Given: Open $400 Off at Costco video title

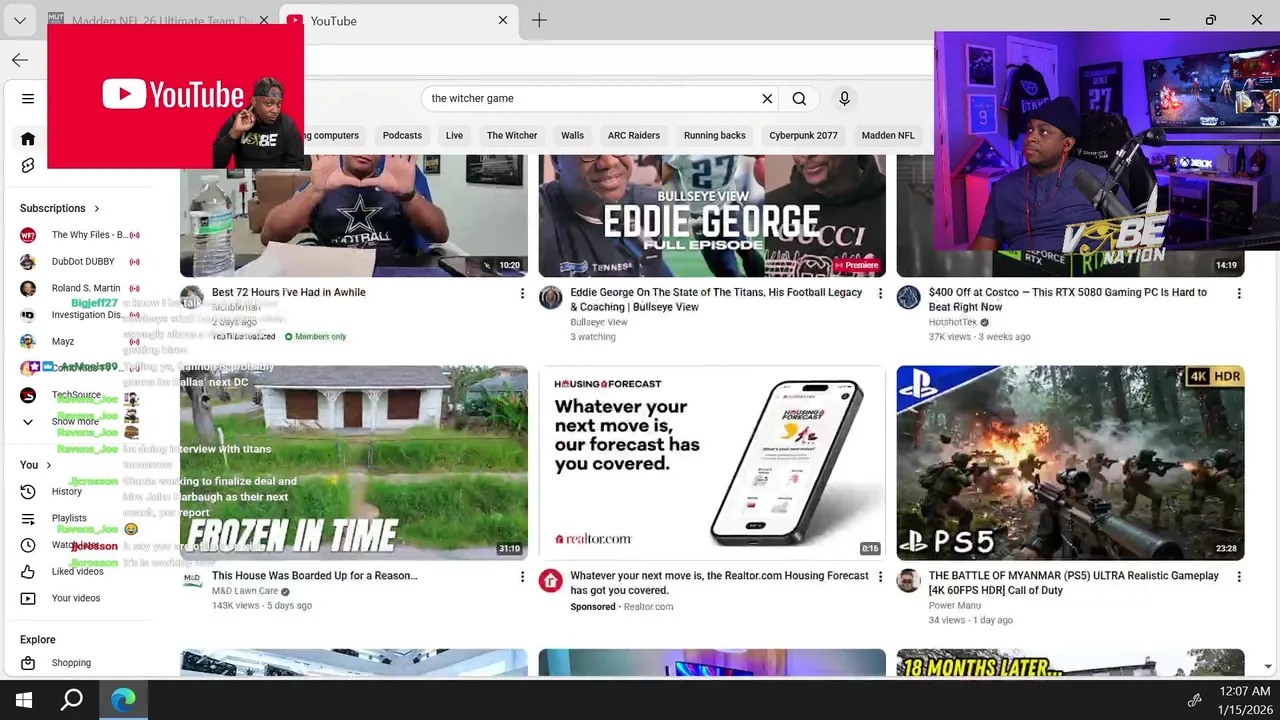Looking at the screenshot, I should coord(1067,300).
